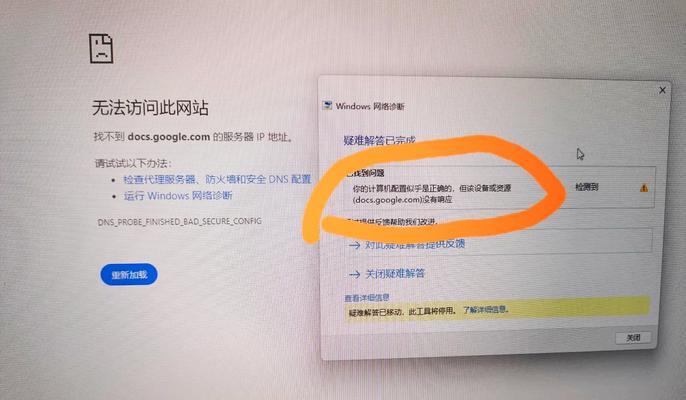686x400 pixels.
Task: Click the arrow icon beside 关闭疑难解答
Action: 354,275
